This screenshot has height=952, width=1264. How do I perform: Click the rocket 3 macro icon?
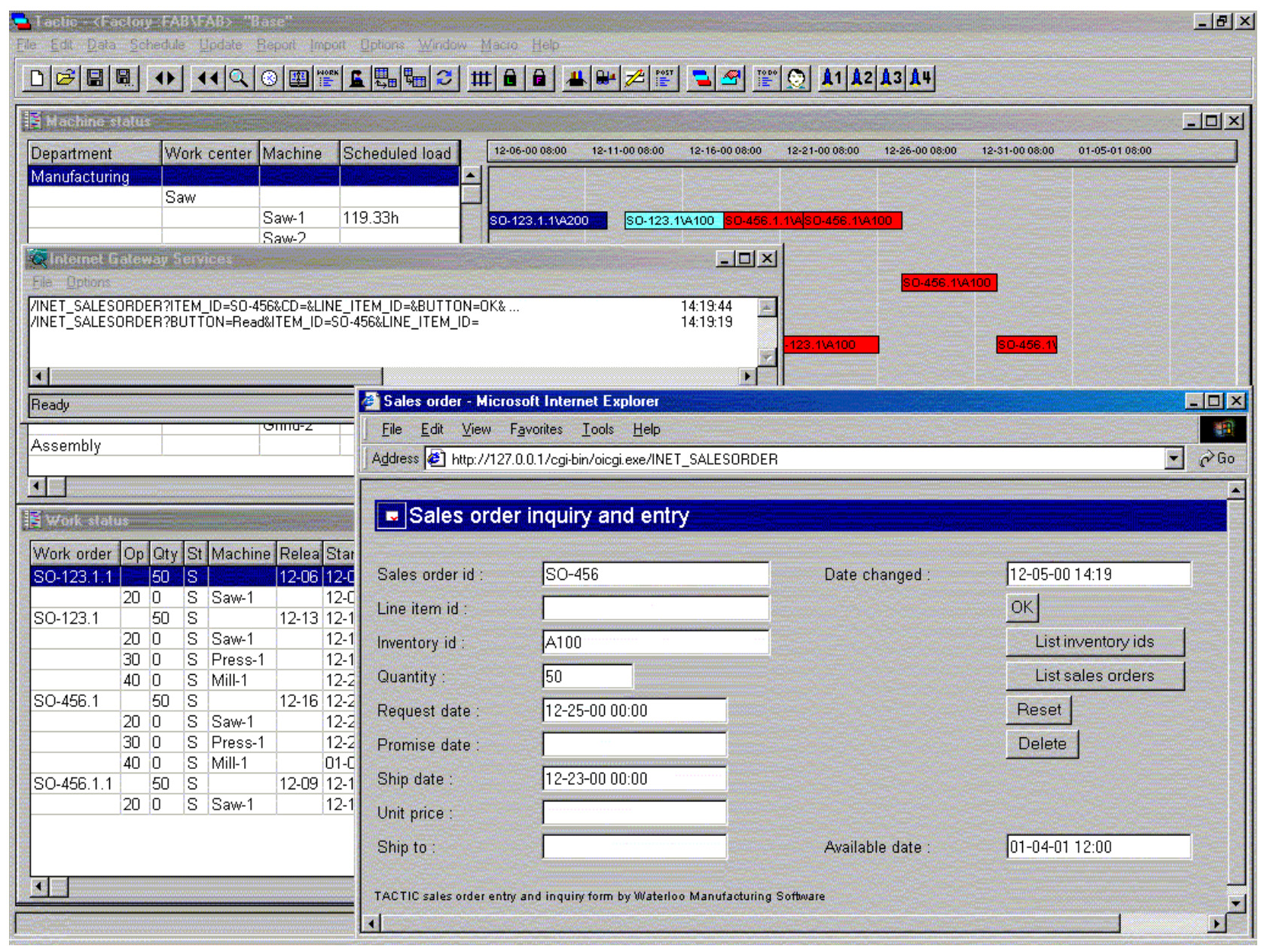tap(890, 78)
